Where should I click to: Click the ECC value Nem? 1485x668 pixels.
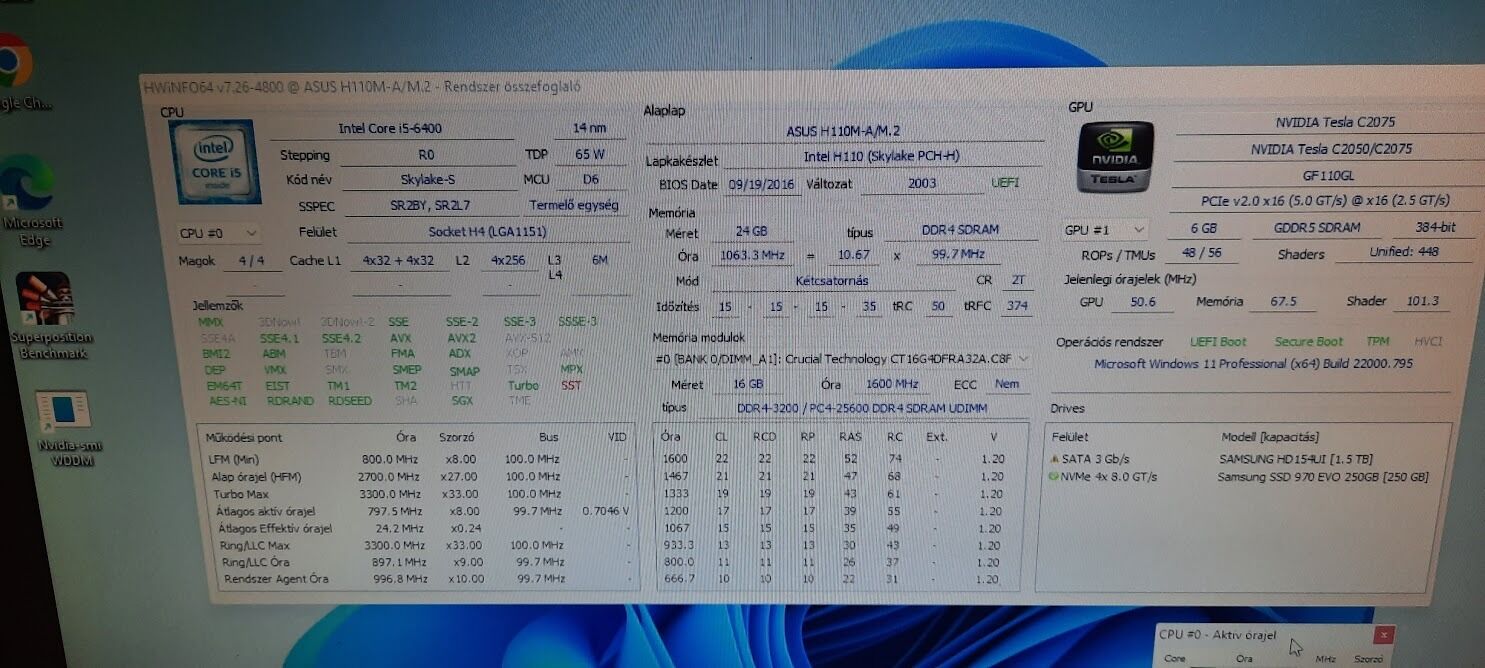(1007, 384)
